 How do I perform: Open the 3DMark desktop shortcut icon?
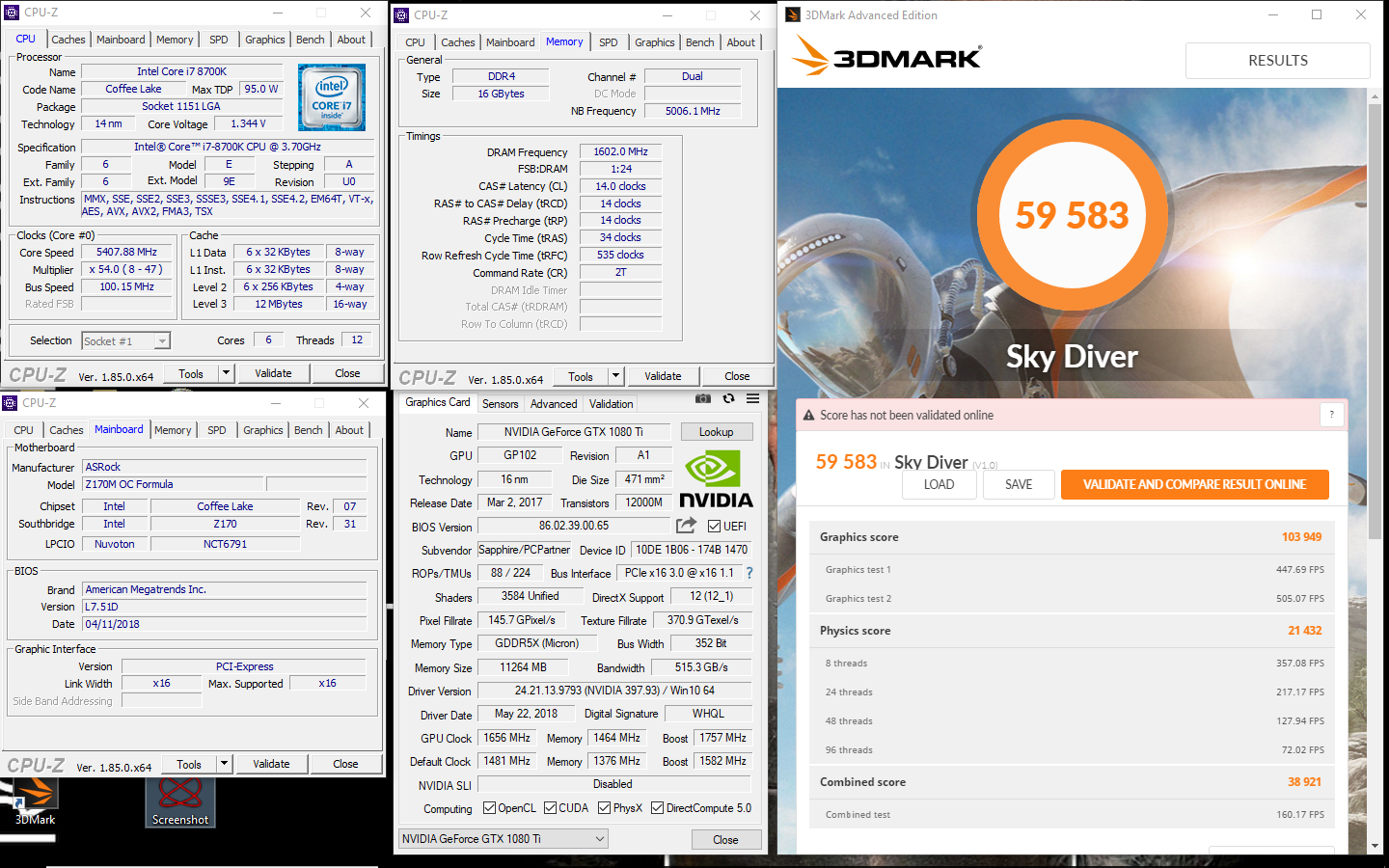(x=35, y=800)
